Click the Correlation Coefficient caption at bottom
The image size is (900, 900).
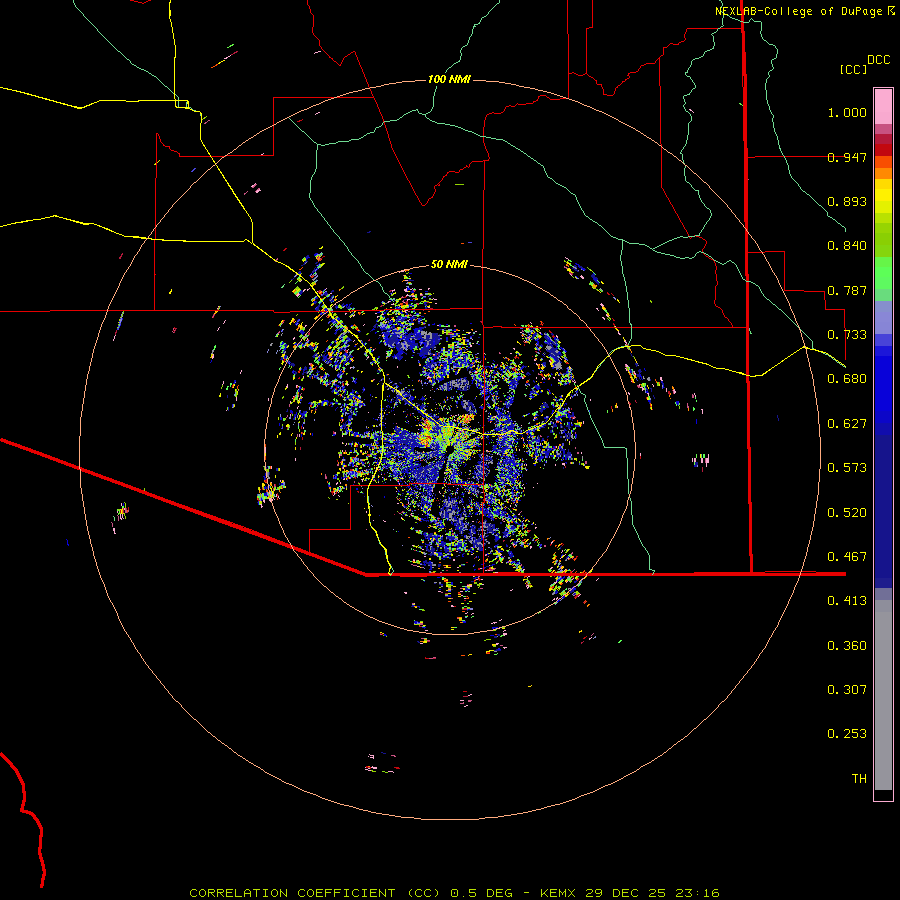454,893
